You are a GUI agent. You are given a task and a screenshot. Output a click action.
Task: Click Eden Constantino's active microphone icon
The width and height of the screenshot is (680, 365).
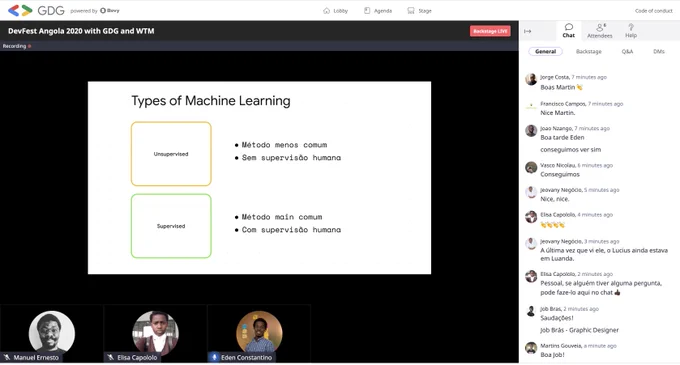point(214,357)
